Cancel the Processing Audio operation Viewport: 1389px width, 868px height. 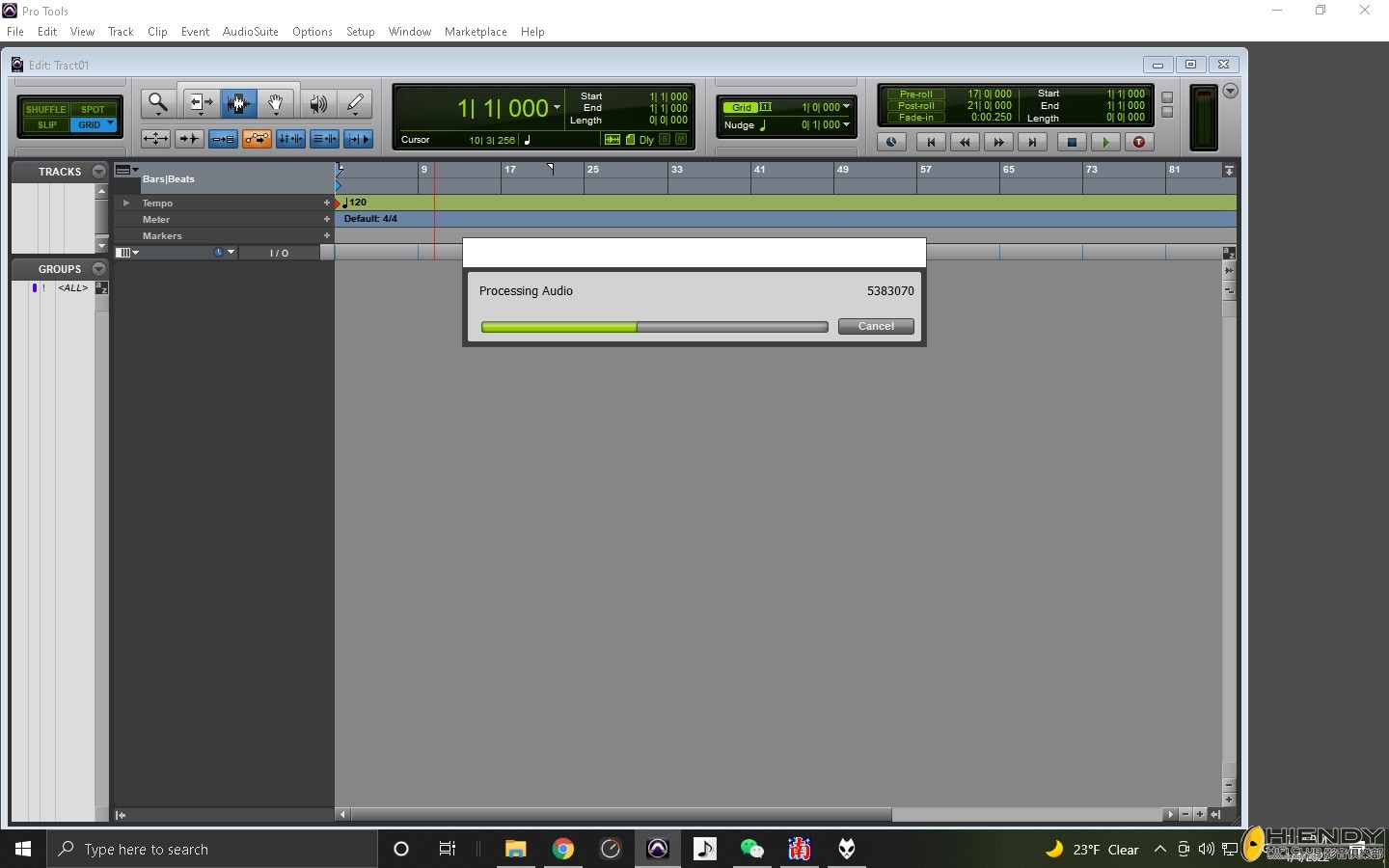click(876, 326)
